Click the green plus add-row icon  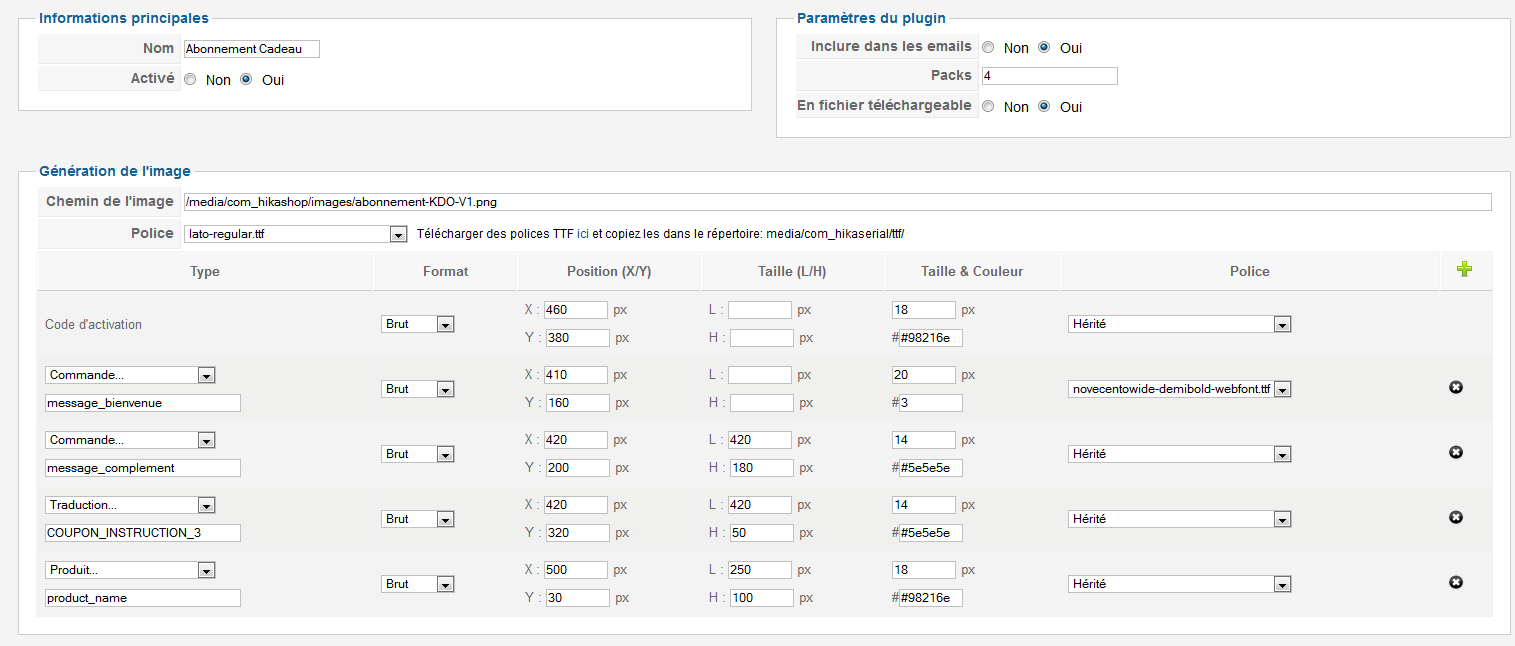click(x=1464, y=269)
